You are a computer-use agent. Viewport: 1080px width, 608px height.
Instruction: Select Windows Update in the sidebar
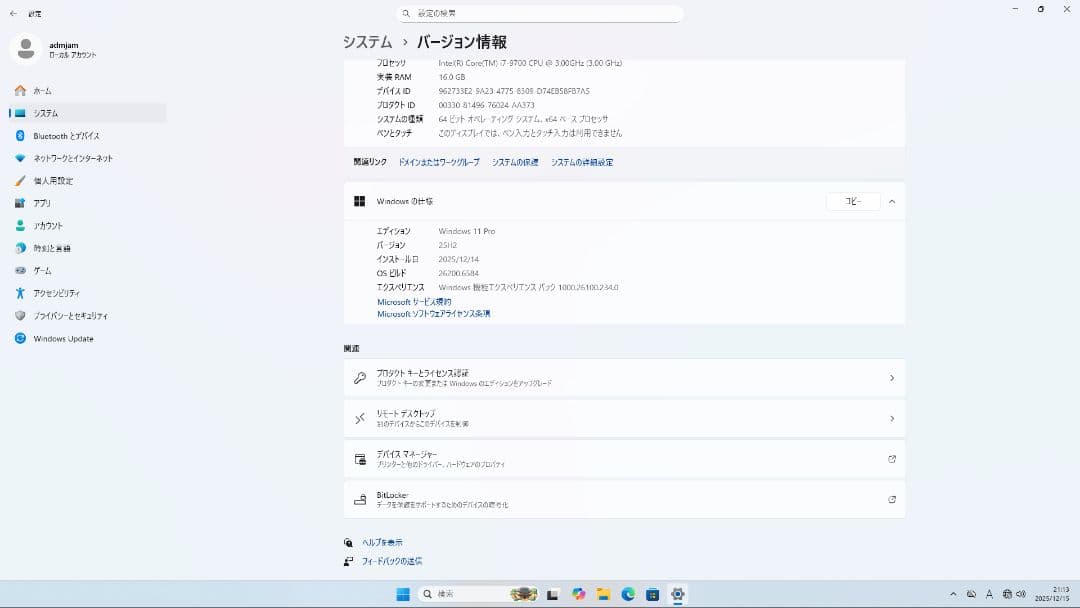pyautogui.click(x=64, y=338)
